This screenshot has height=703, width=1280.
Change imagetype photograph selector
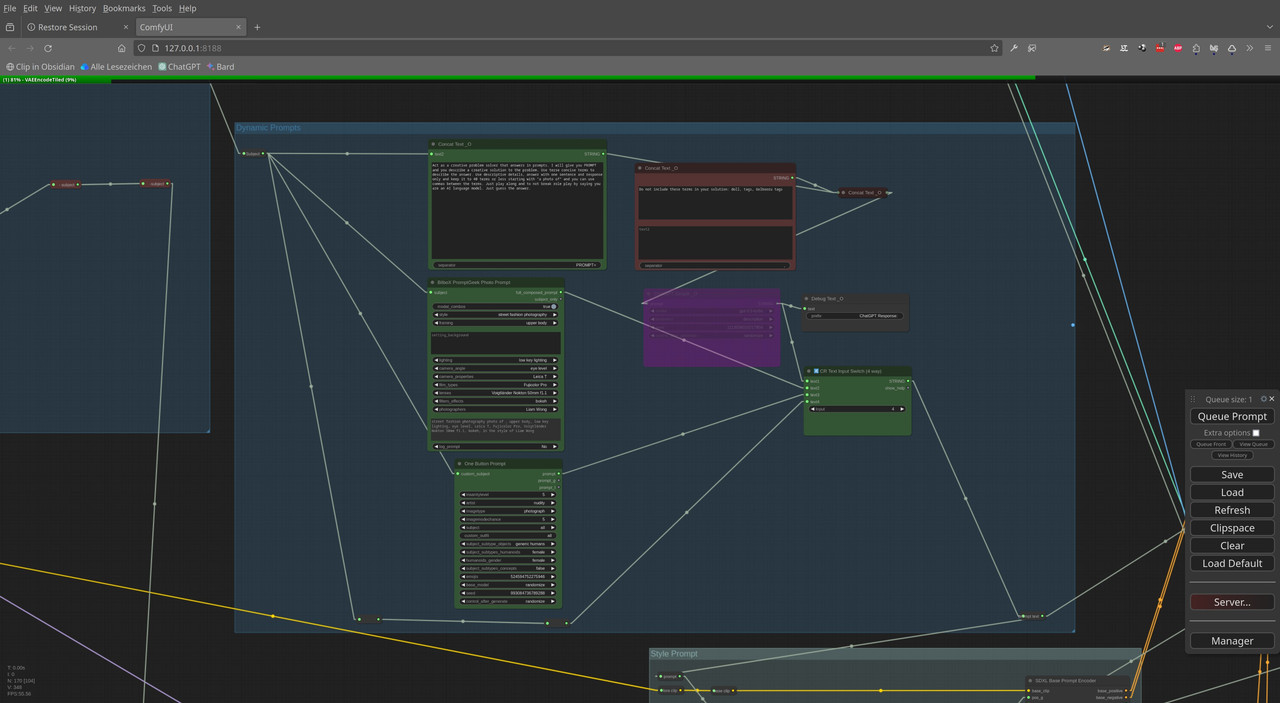click(508, 511)
